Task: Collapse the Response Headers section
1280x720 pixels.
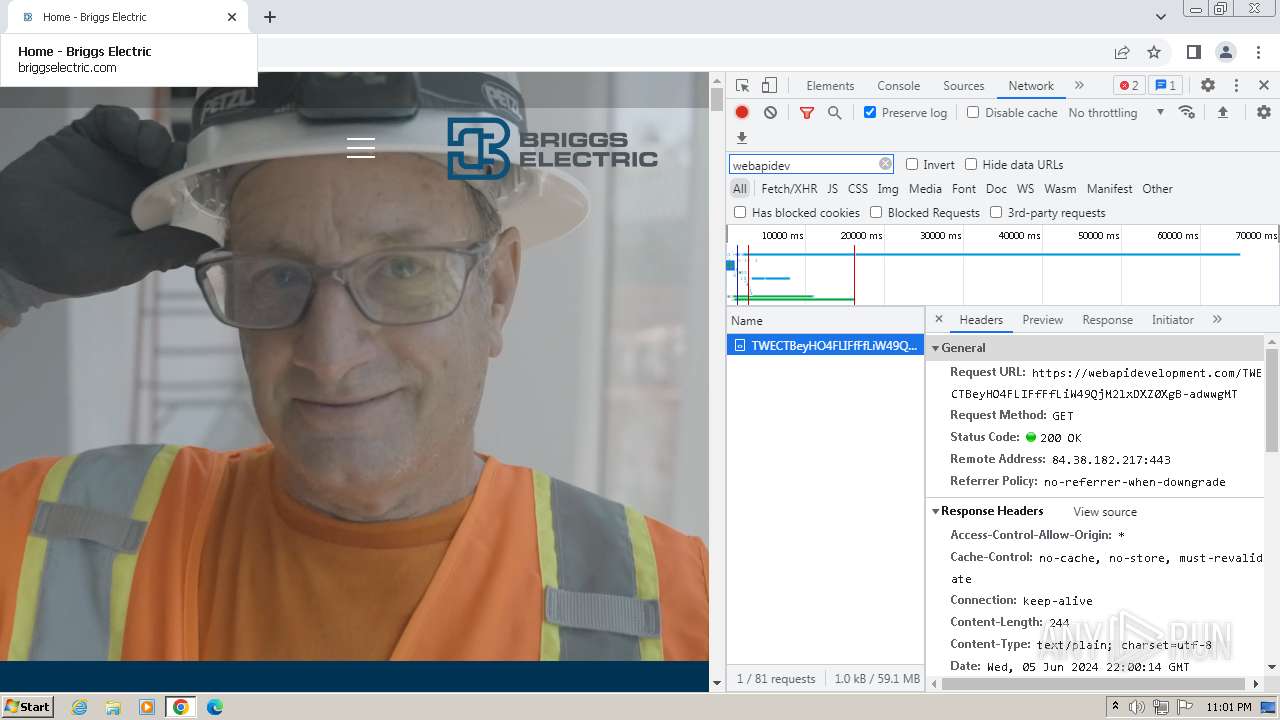Action: (990, 511)
